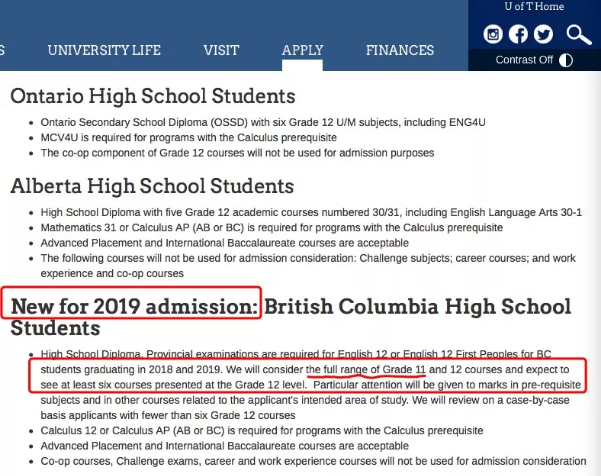Open the Facebook icon link
Screen dimensions: 601x476
coord(518,34)
